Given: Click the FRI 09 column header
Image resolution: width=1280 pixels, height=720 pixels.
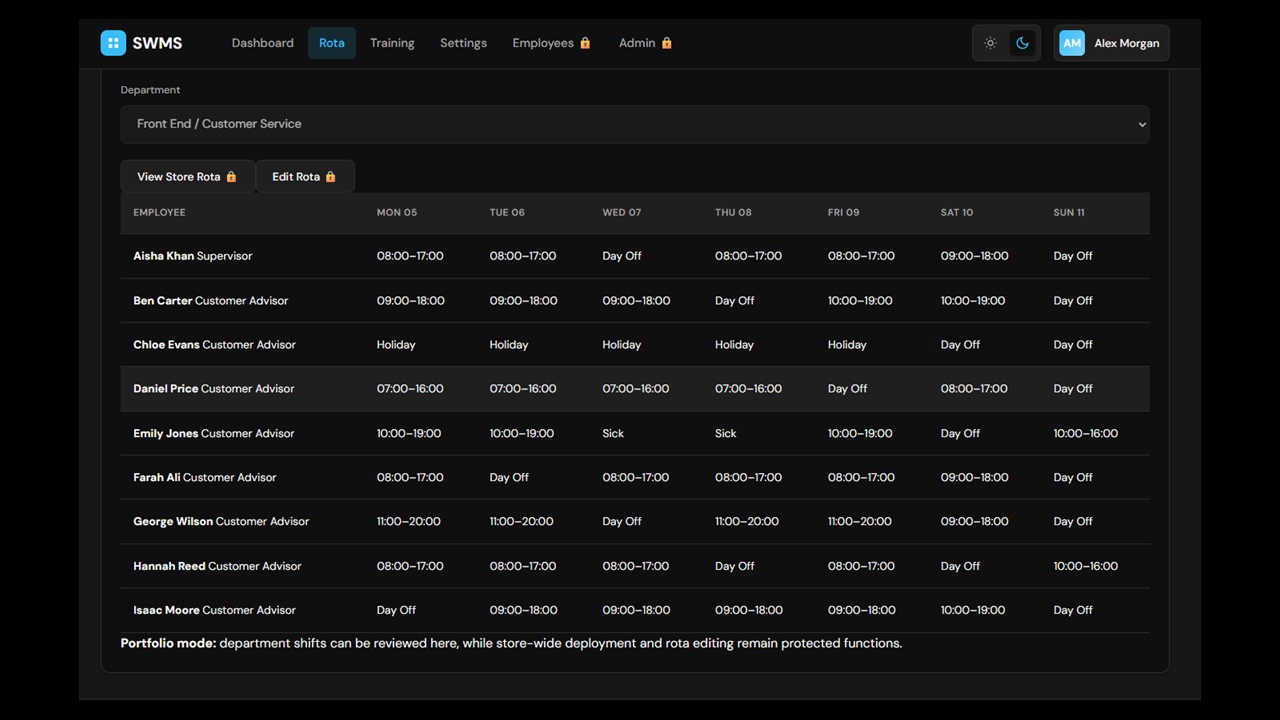Looking at the screenshot, I should point(843,212).
